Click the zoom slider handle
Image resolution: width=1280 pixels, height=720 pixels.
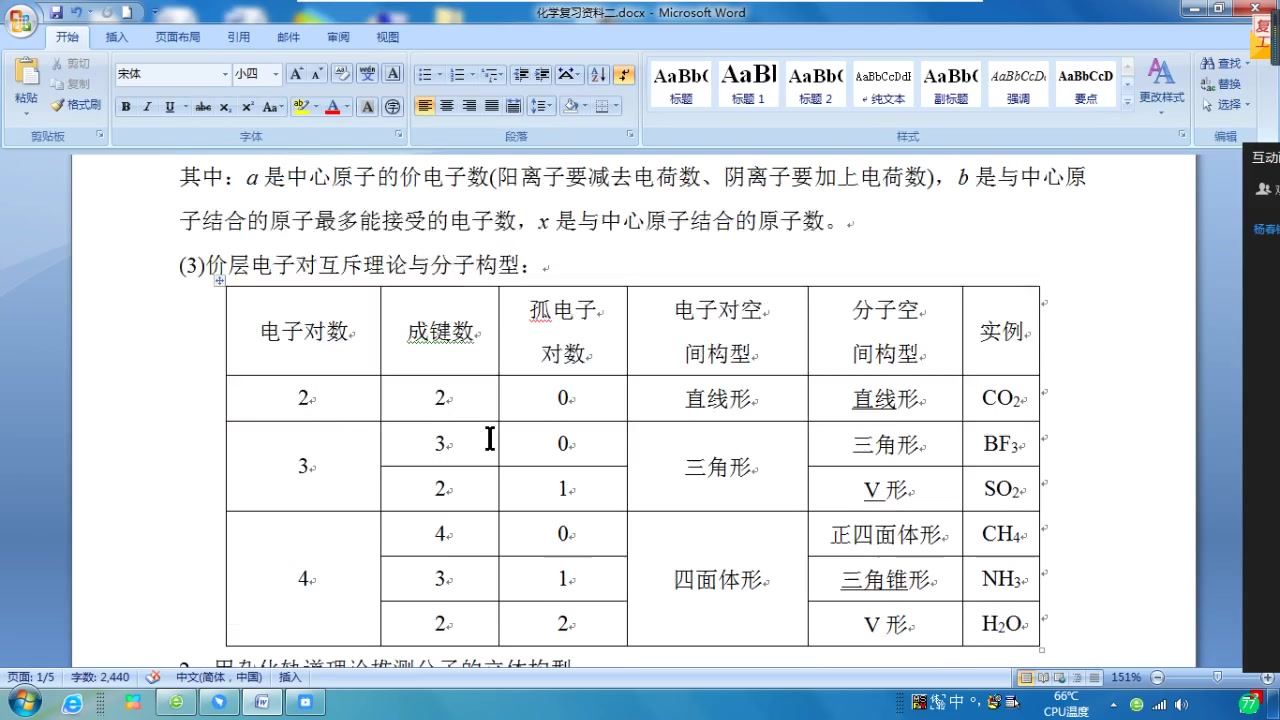click(1217, 677)
